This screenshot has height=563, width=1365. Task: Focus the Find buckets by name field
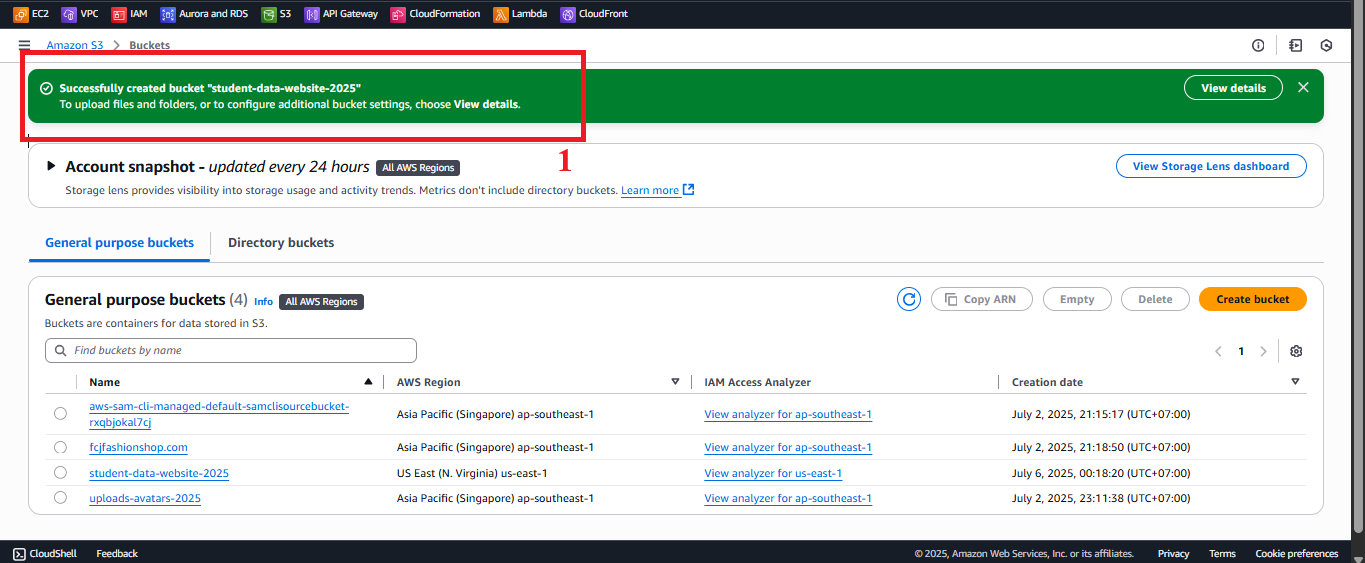[x=231, y=350]
